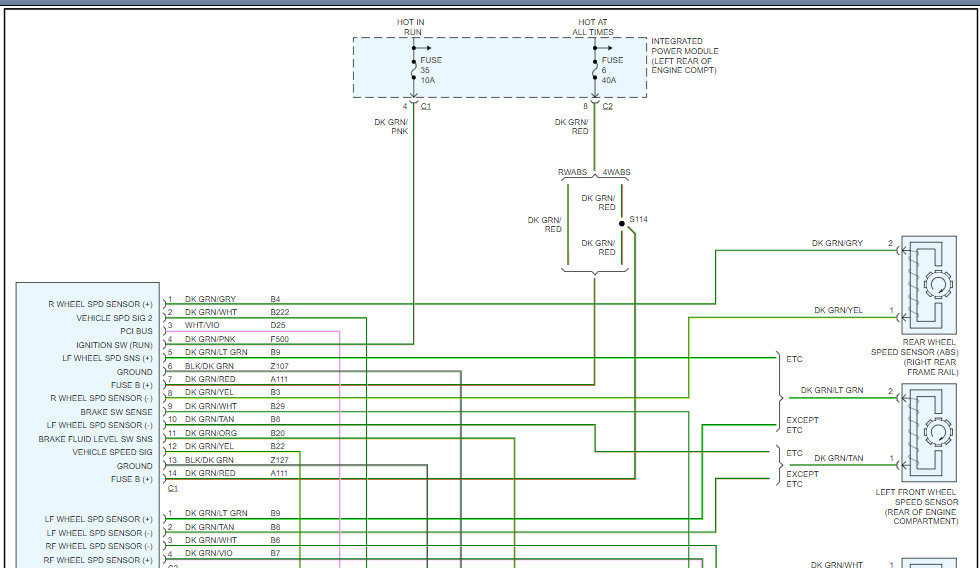Select the F500 circuit code
980x568 pixels.
pyautogui.click(x=281, y=339)
